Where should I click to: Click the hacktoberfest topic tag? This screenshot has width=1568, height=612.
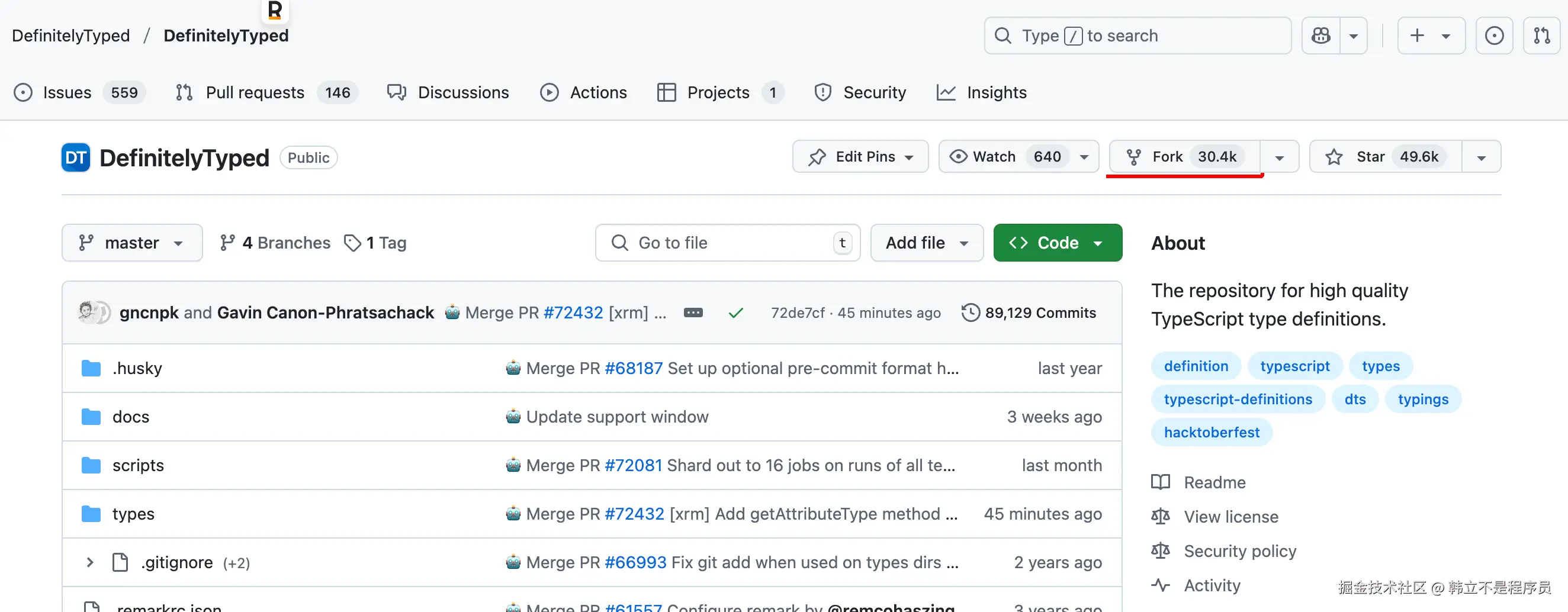(1212, 433)
